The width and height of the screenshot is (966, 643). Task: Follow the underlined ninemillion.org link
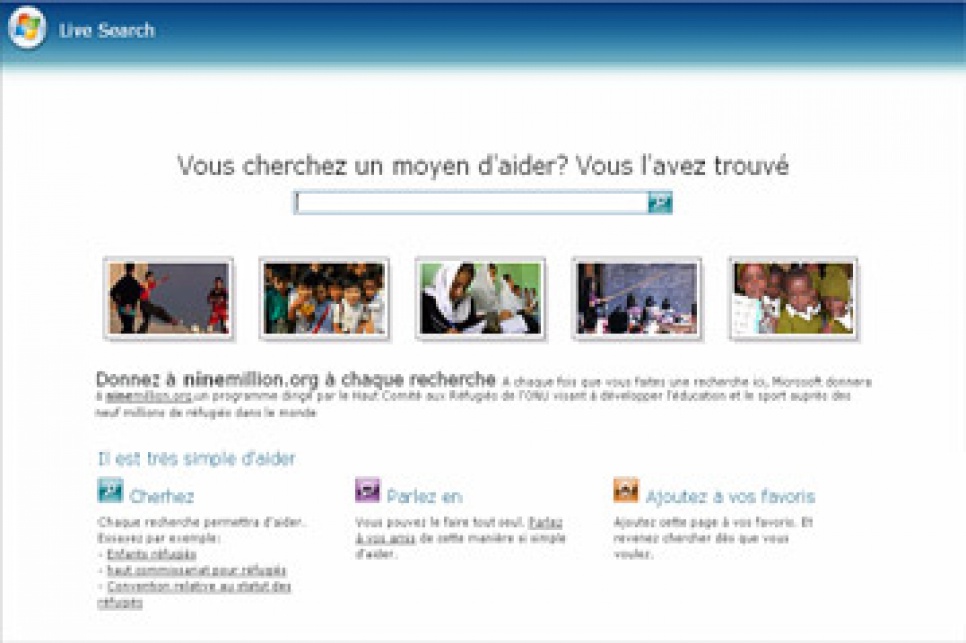pos(149,397)
